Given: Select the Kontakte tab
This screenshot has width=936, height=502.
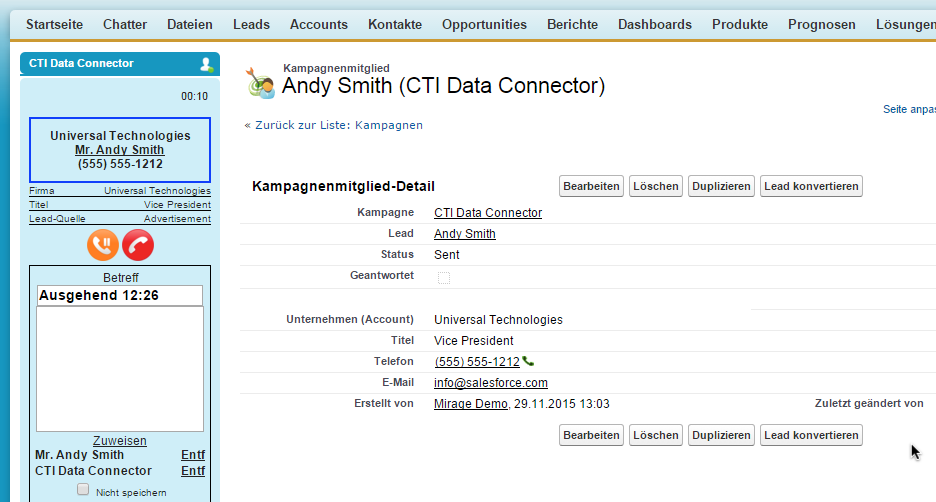Looking at the screenshot, I should (x=395, y=24).
